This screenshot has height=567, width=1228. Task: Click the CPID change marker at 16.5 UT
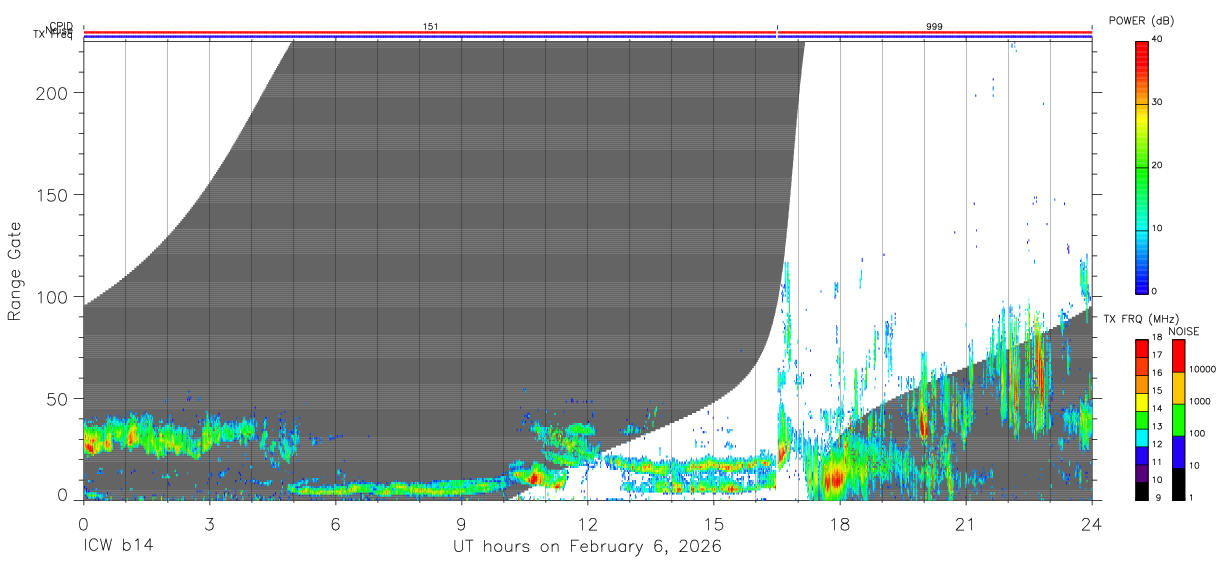[777, 27]
